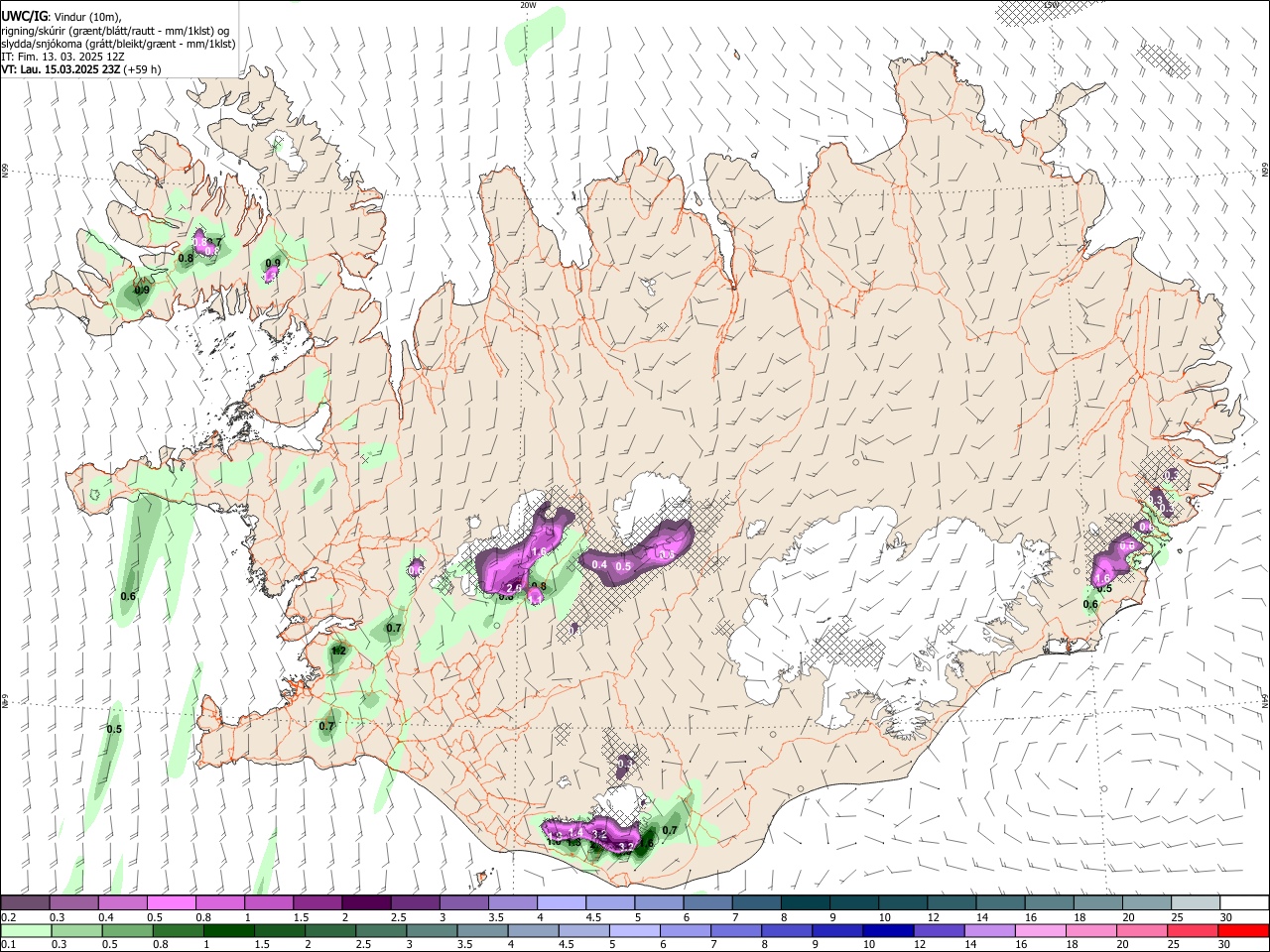Pick the bright red swatch after 30 on rain scale
This screenshot has height=952, width=1270.
pos(1243,931)
